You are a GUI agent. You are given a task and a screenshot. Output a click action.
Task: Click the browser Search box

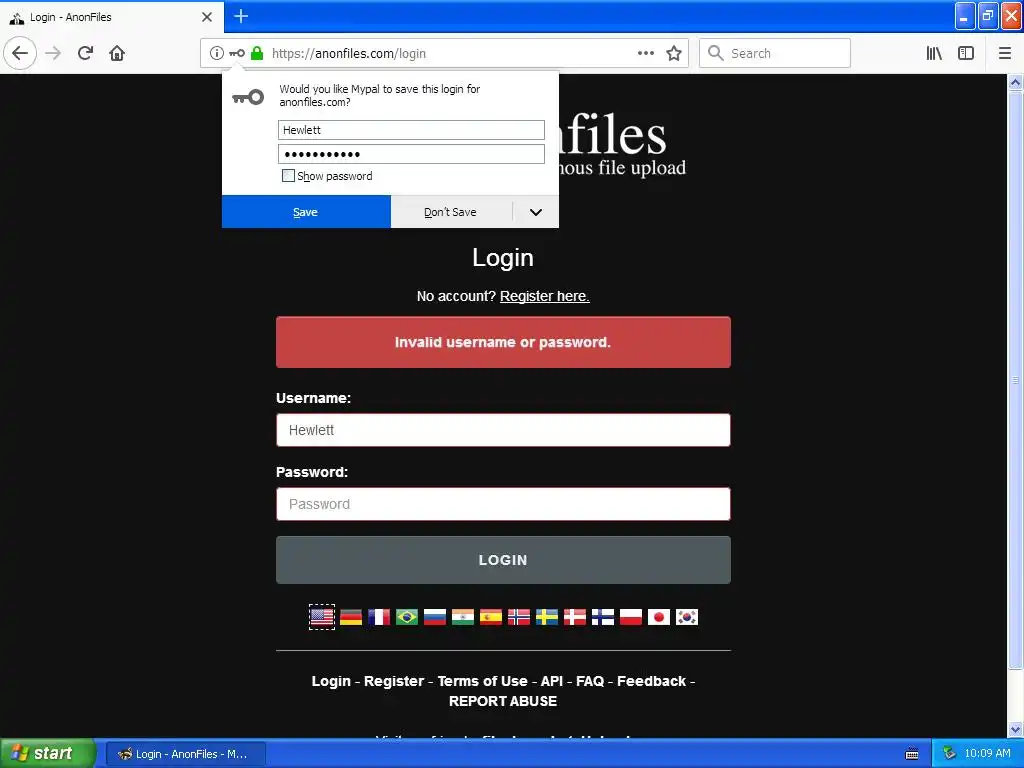coord(775,53)
